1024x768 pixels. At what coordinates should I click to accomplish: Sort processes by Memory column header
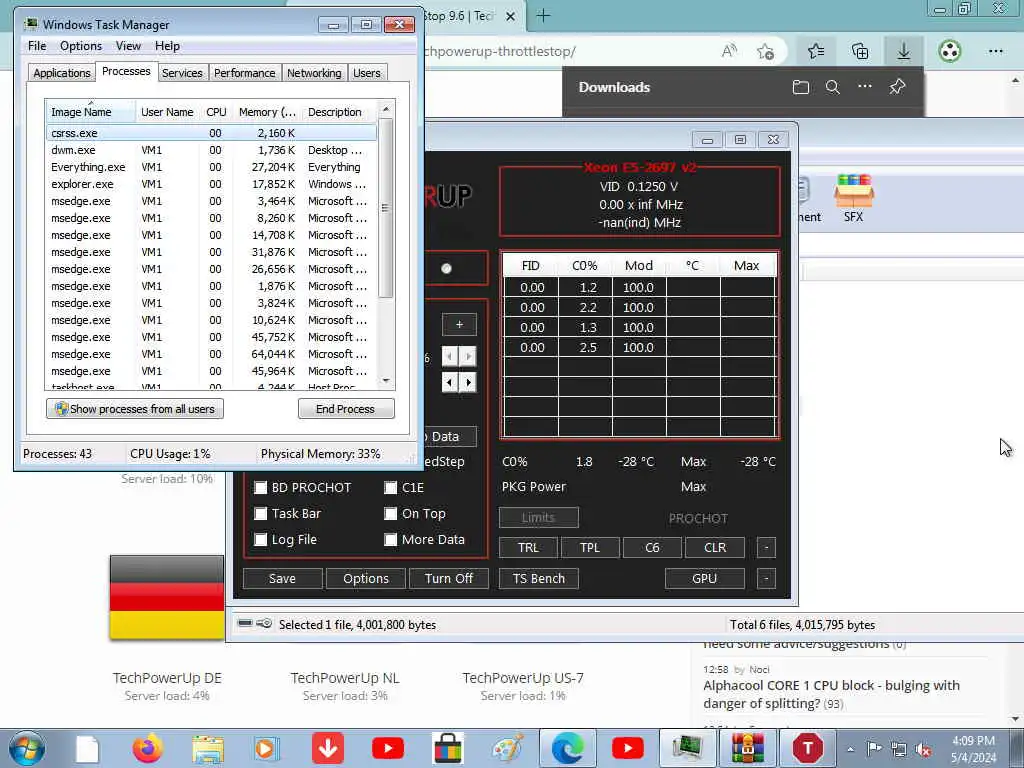pyautogui.click(x=267, y=112)
